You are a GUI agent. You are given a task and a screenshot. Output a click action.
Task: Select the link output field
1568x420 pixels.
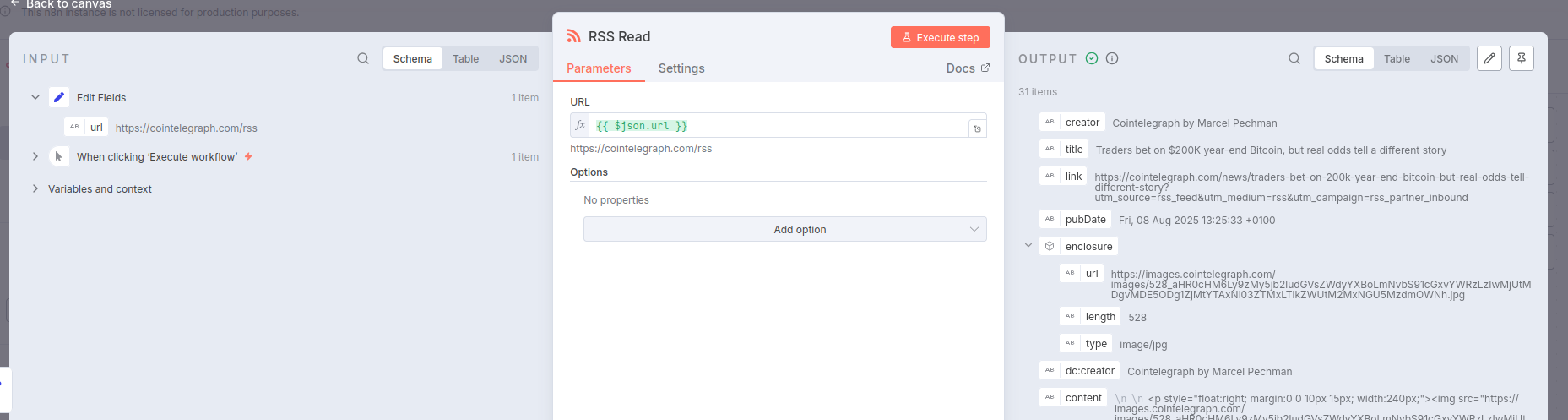tap(1064, 177)
